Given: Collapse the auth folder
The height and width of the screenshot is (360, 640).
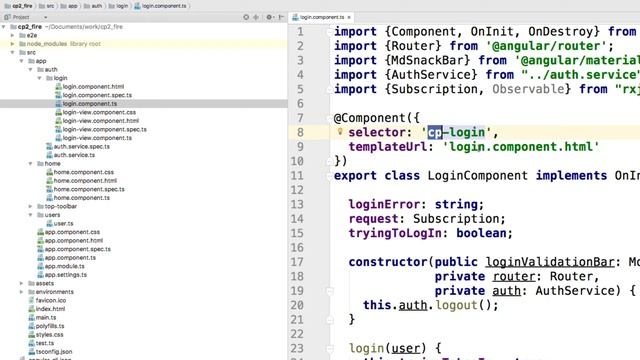Looking at the screenshot, I should point(31,69).
